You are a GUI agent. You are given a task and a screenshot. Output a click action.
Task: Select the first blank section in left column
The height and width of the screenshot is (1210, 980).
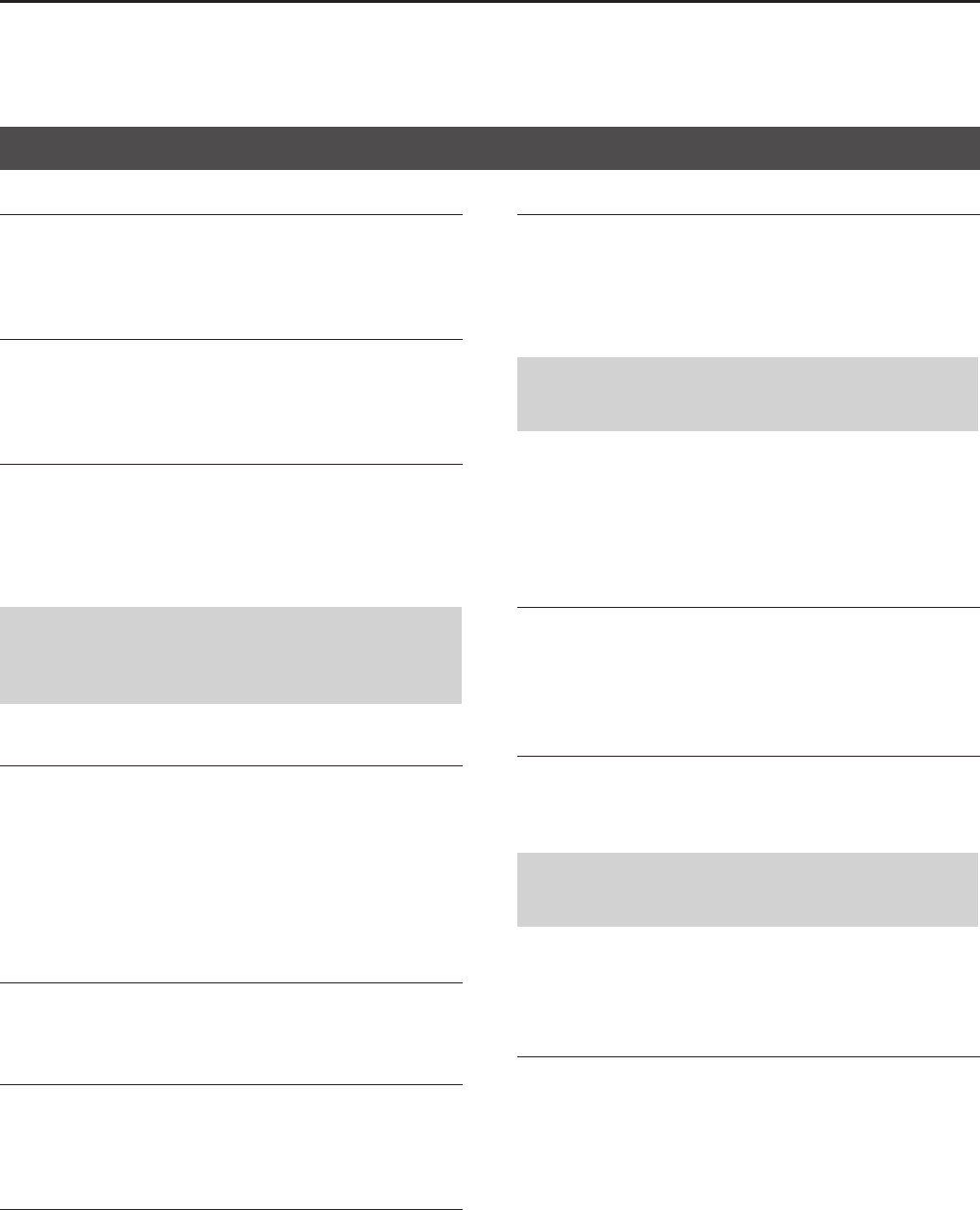coord(230,277)
